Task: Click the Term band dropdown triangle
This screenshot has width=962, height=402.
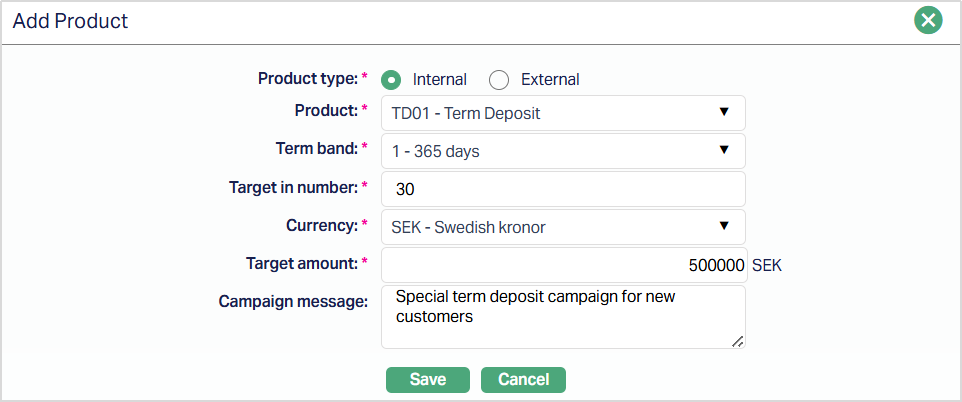Action: (x=724, y=150)
